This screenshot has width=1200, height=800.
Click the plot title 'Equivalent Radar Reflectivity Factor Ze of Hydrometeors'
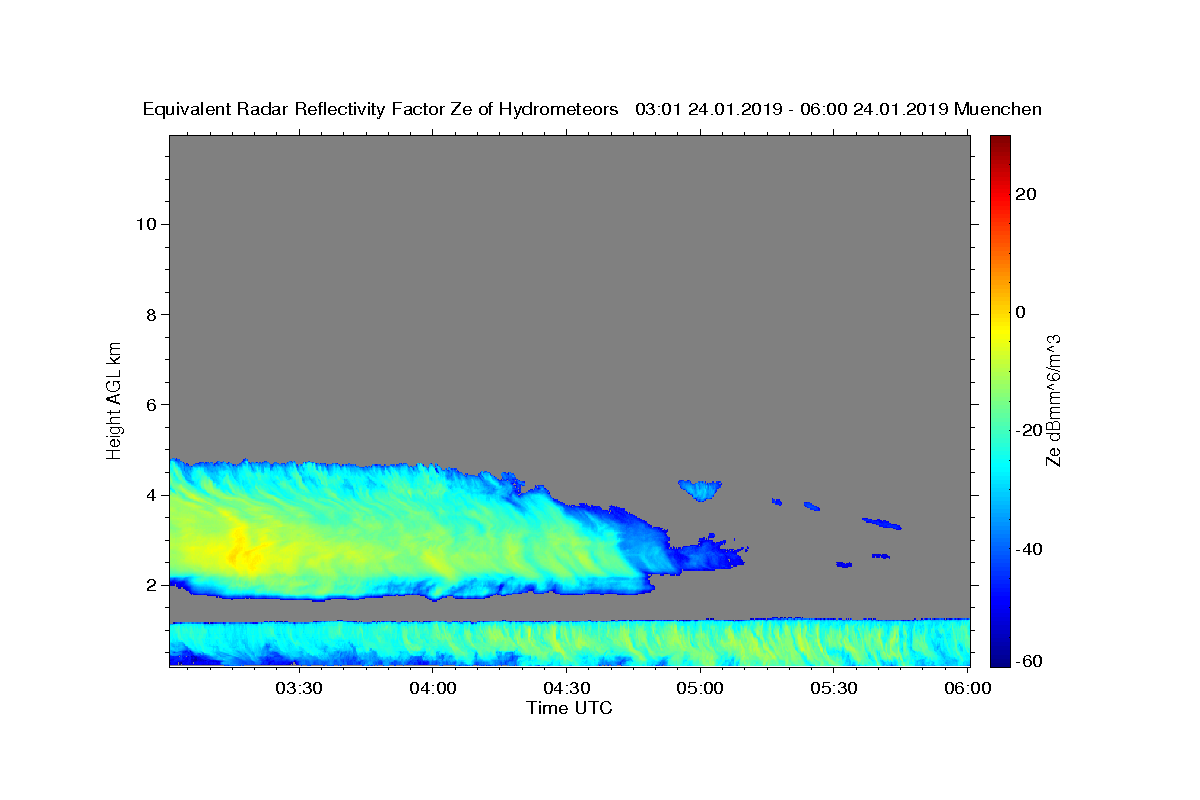click(380, 109)
